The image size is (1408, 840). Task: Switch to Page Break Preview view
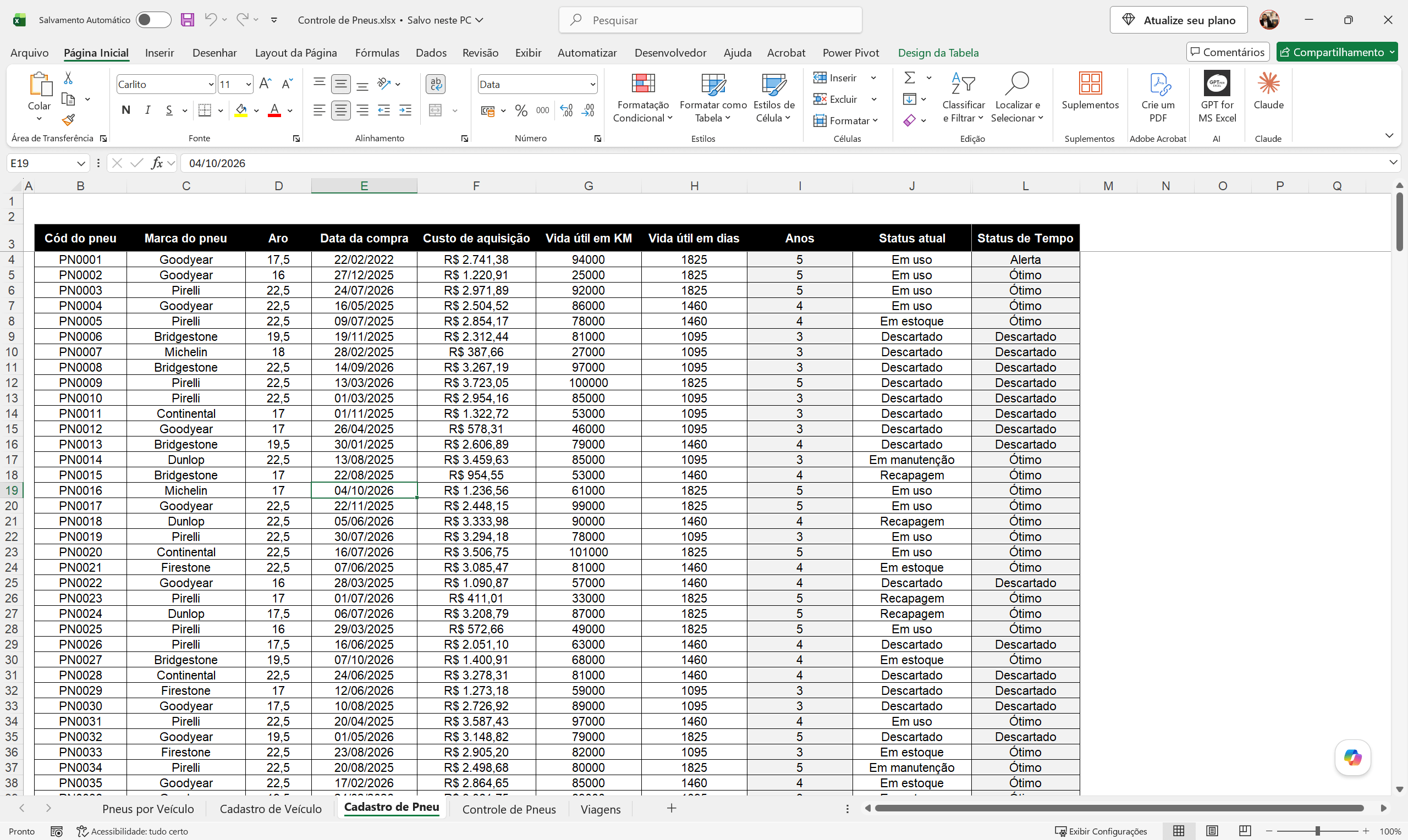[x=1245, y=831]
